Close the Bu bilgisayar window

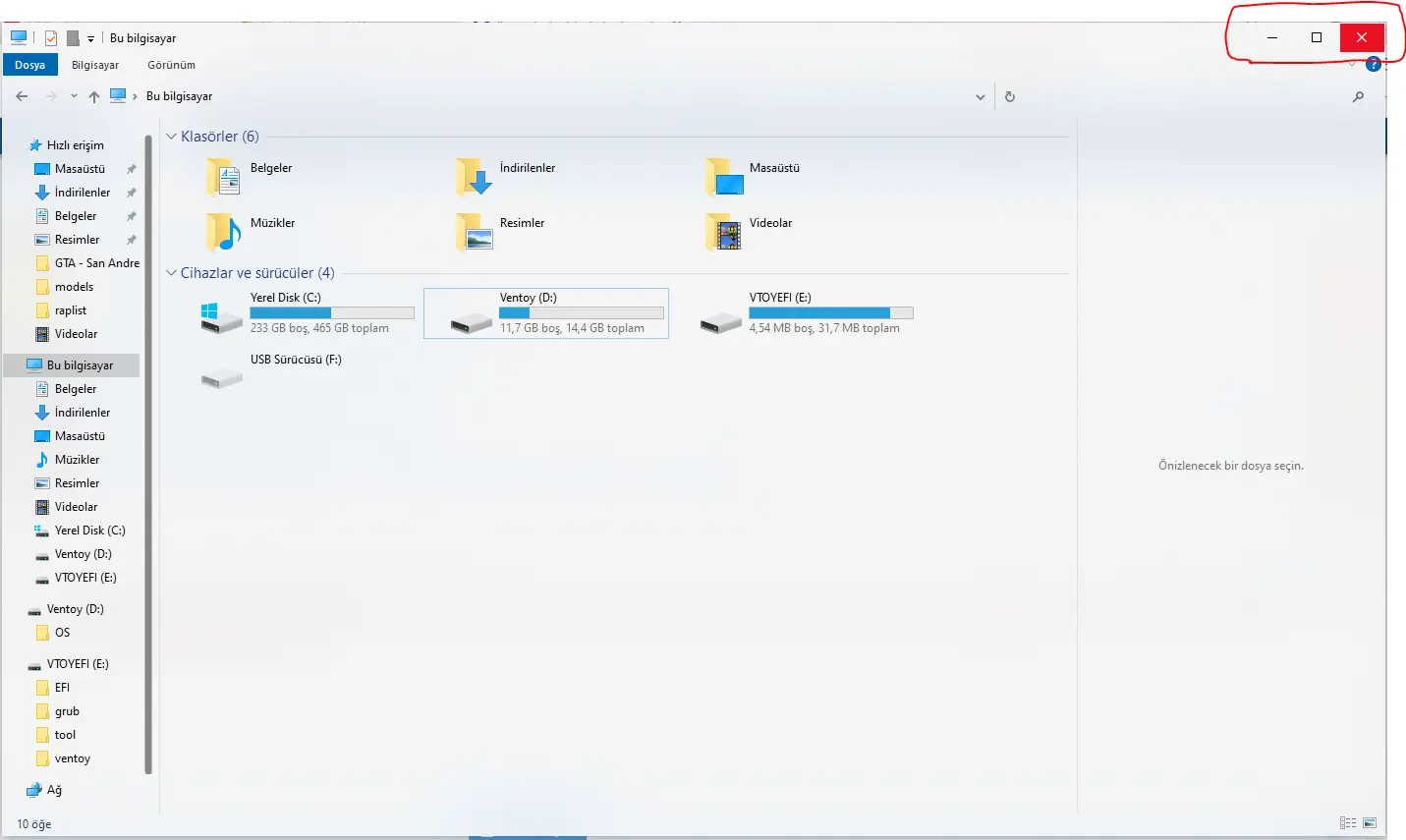coord(1362,37)
